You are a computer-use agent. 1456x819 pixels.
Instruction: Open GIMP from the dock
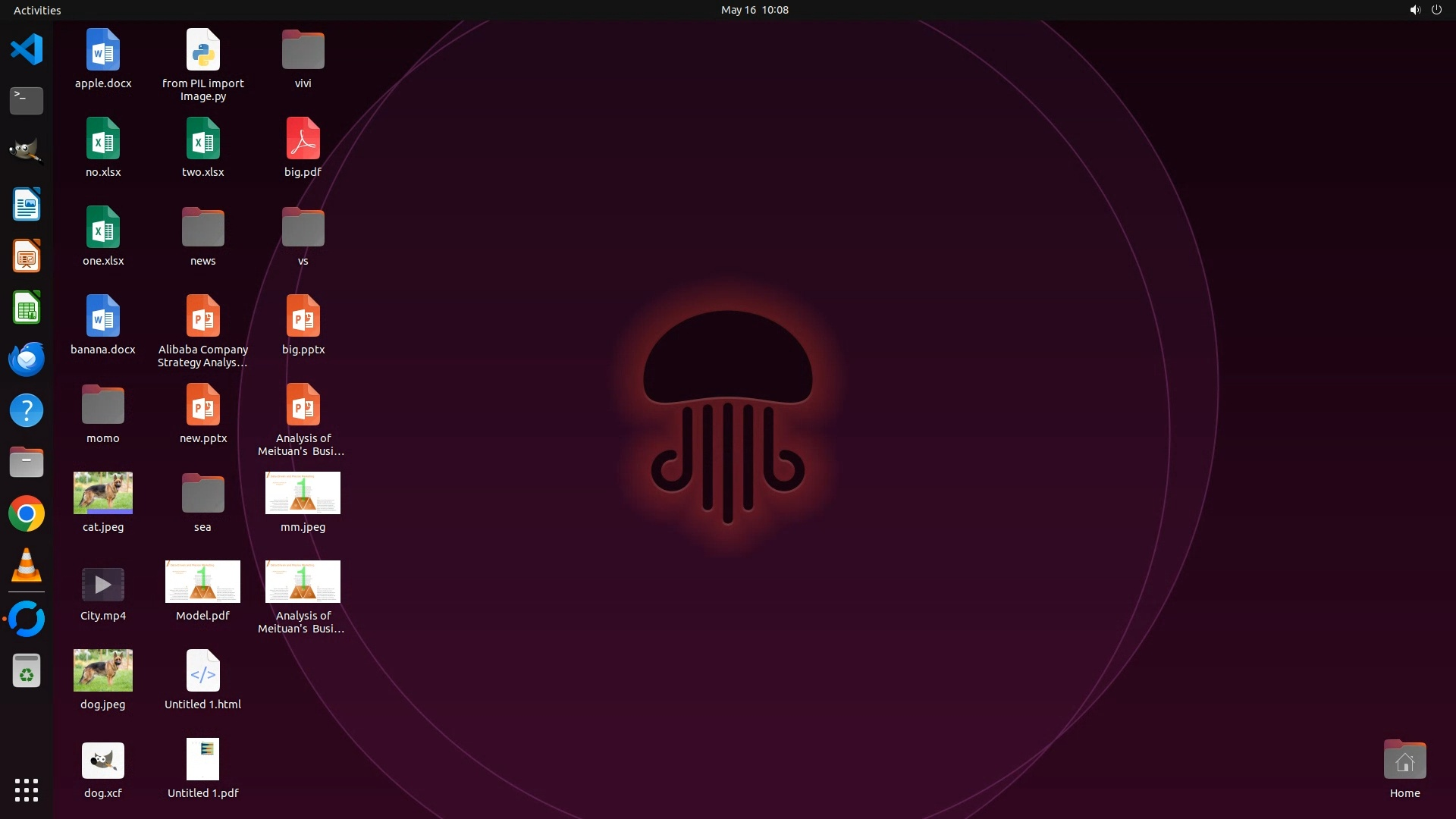pos(27,151)
